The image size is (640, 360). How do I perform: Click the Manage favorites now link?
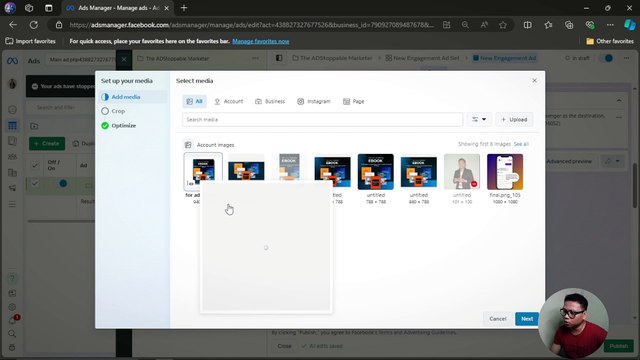pos(261,41)
